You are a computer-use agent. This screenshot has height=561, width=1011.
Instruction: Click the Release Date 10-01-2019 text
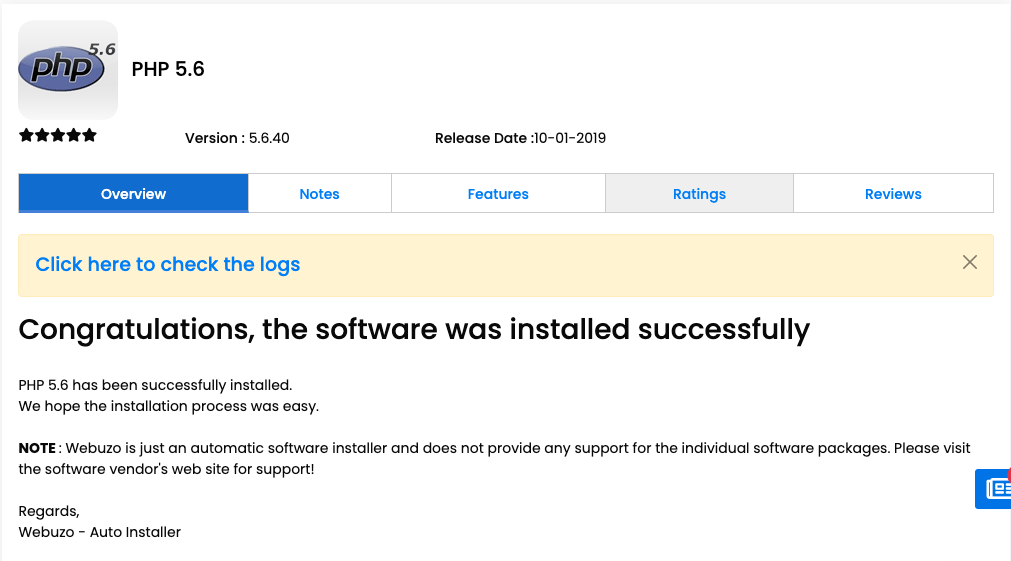point(520,138)
